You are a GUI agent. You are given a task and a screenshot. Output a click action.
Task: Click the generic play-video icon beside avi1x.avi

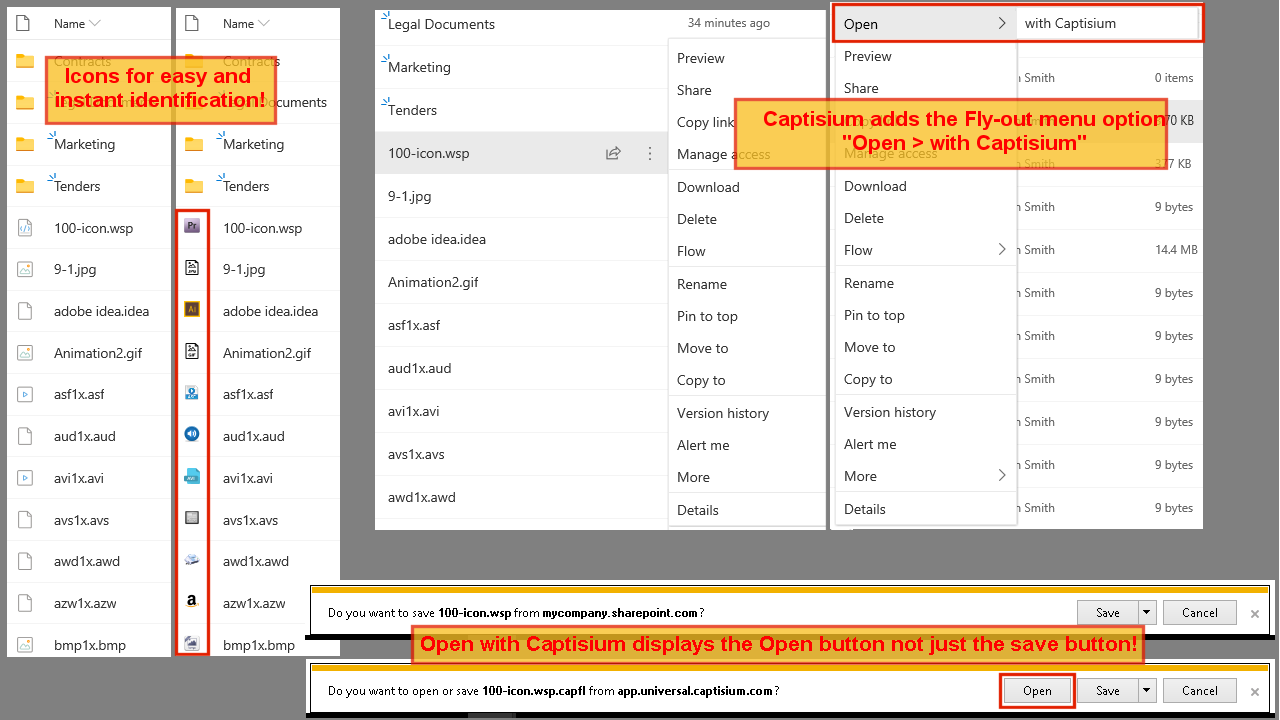[25, 478]
